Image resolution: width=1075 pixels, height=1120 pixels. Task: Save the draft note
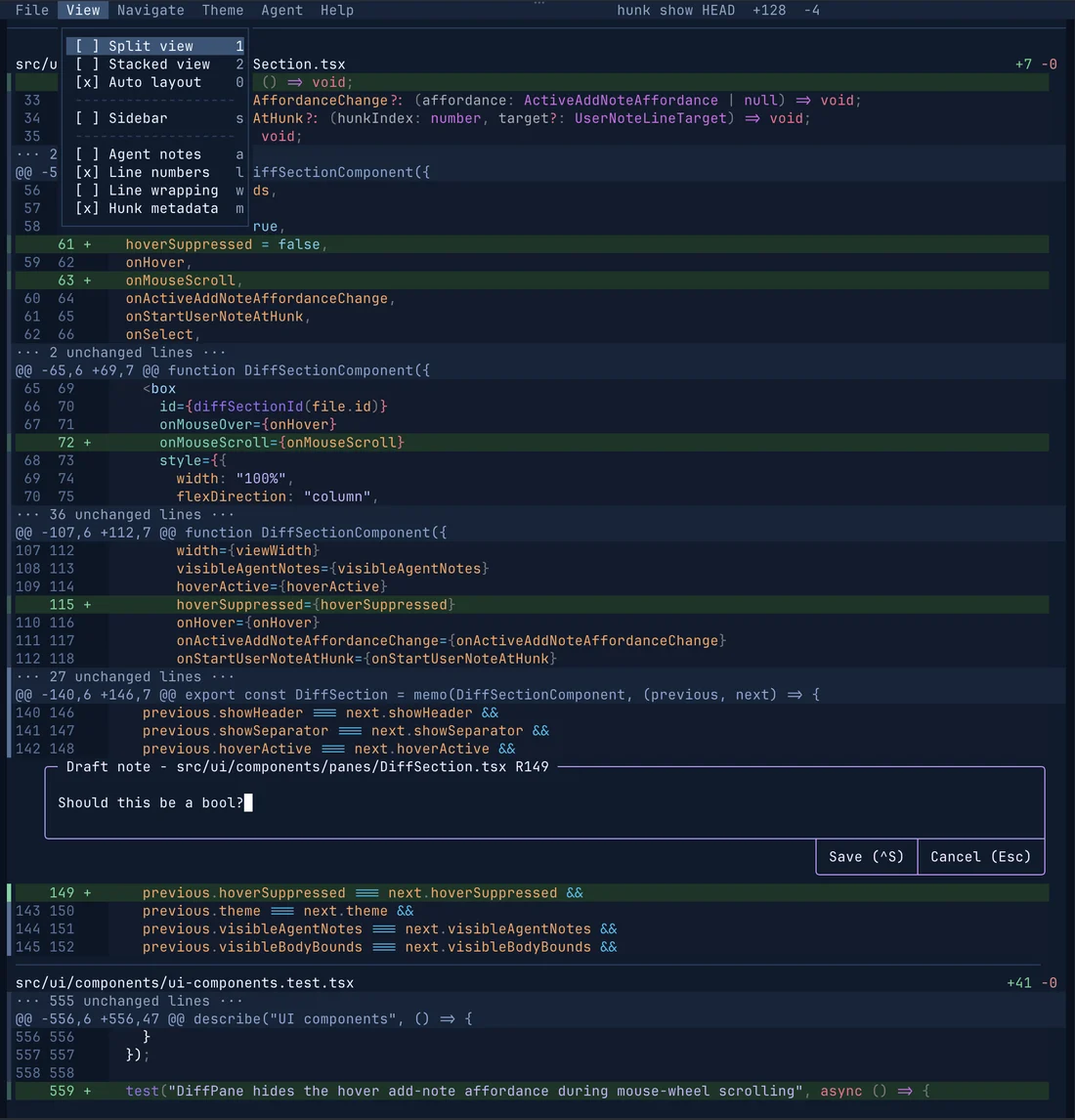[867, 856]
